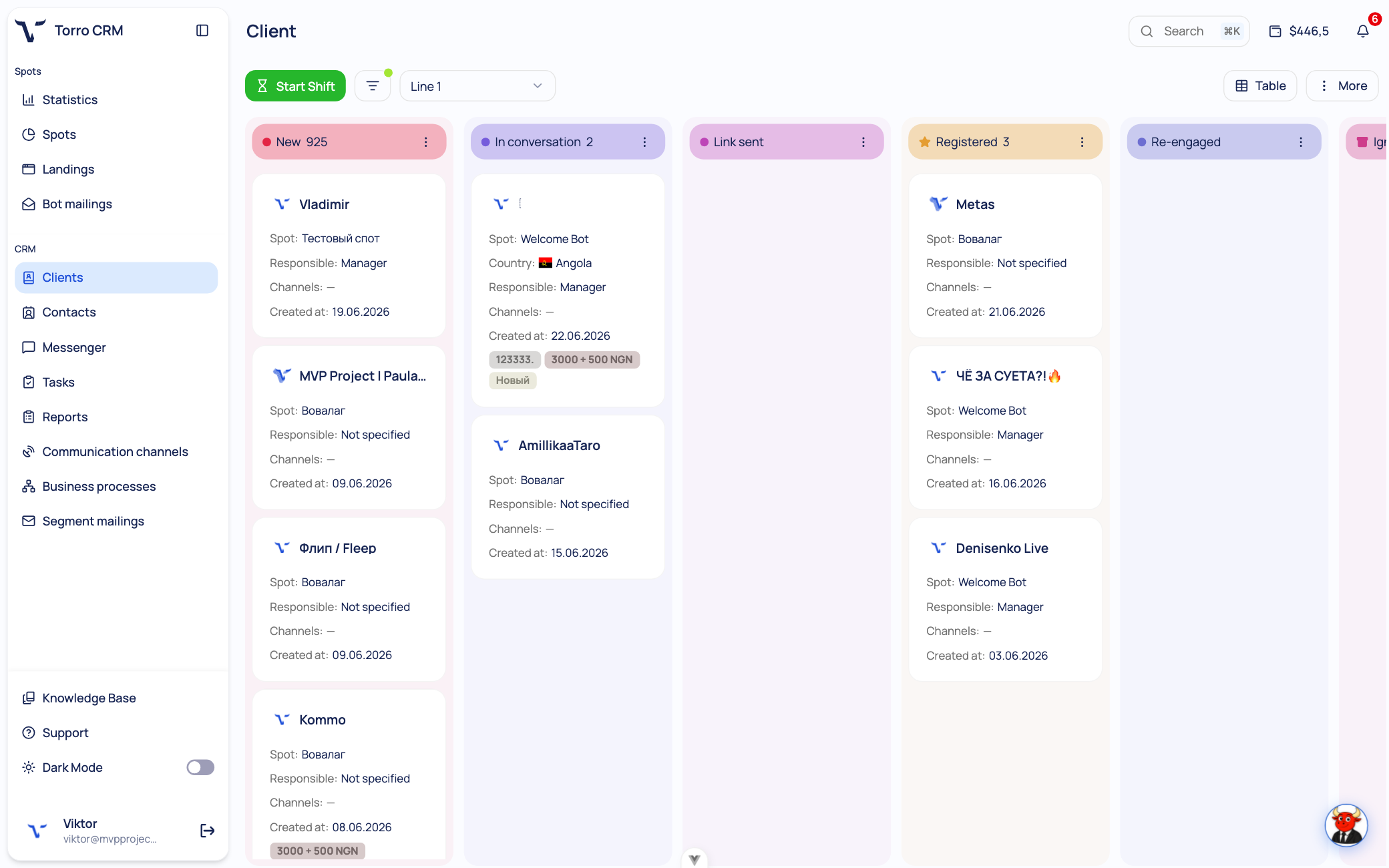
Task: Click avatar icon on Denisenko Live card
Action: [x=938, y=548]
